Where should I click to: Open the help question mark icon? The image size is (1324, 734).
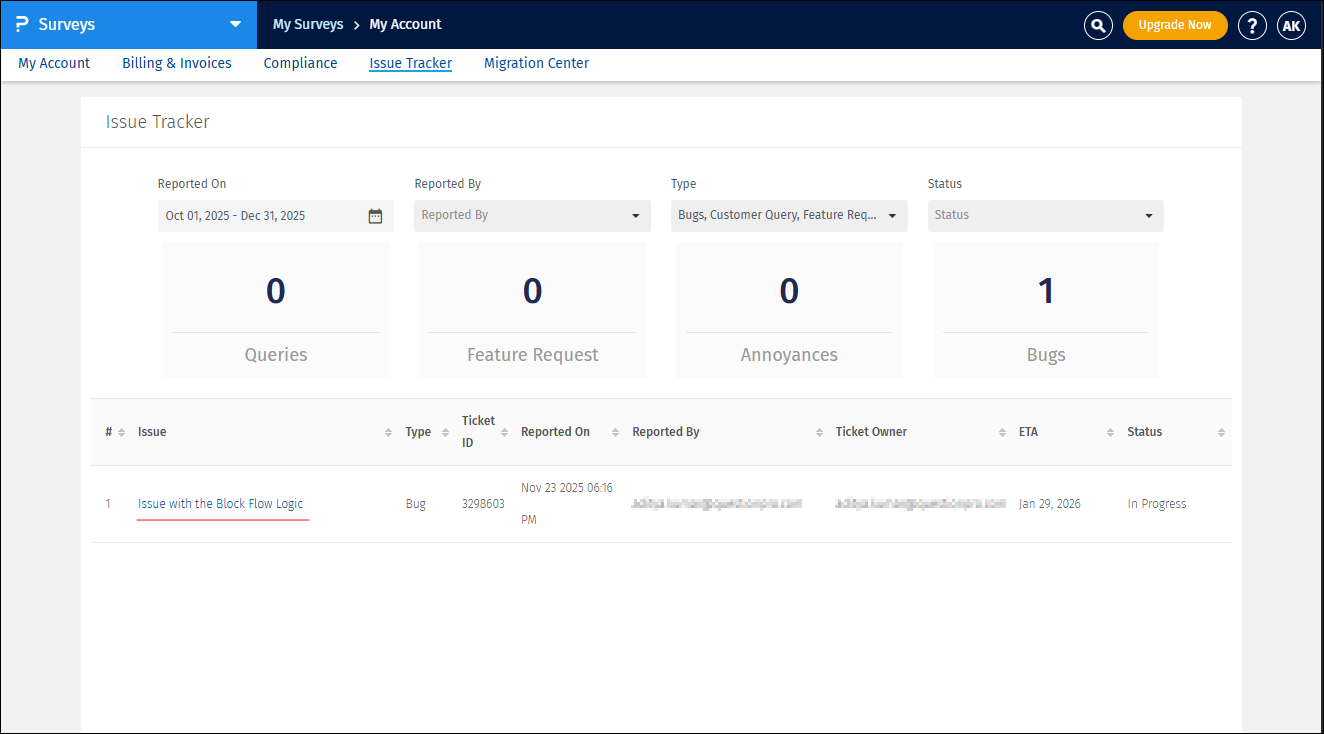coord(1252,25)
